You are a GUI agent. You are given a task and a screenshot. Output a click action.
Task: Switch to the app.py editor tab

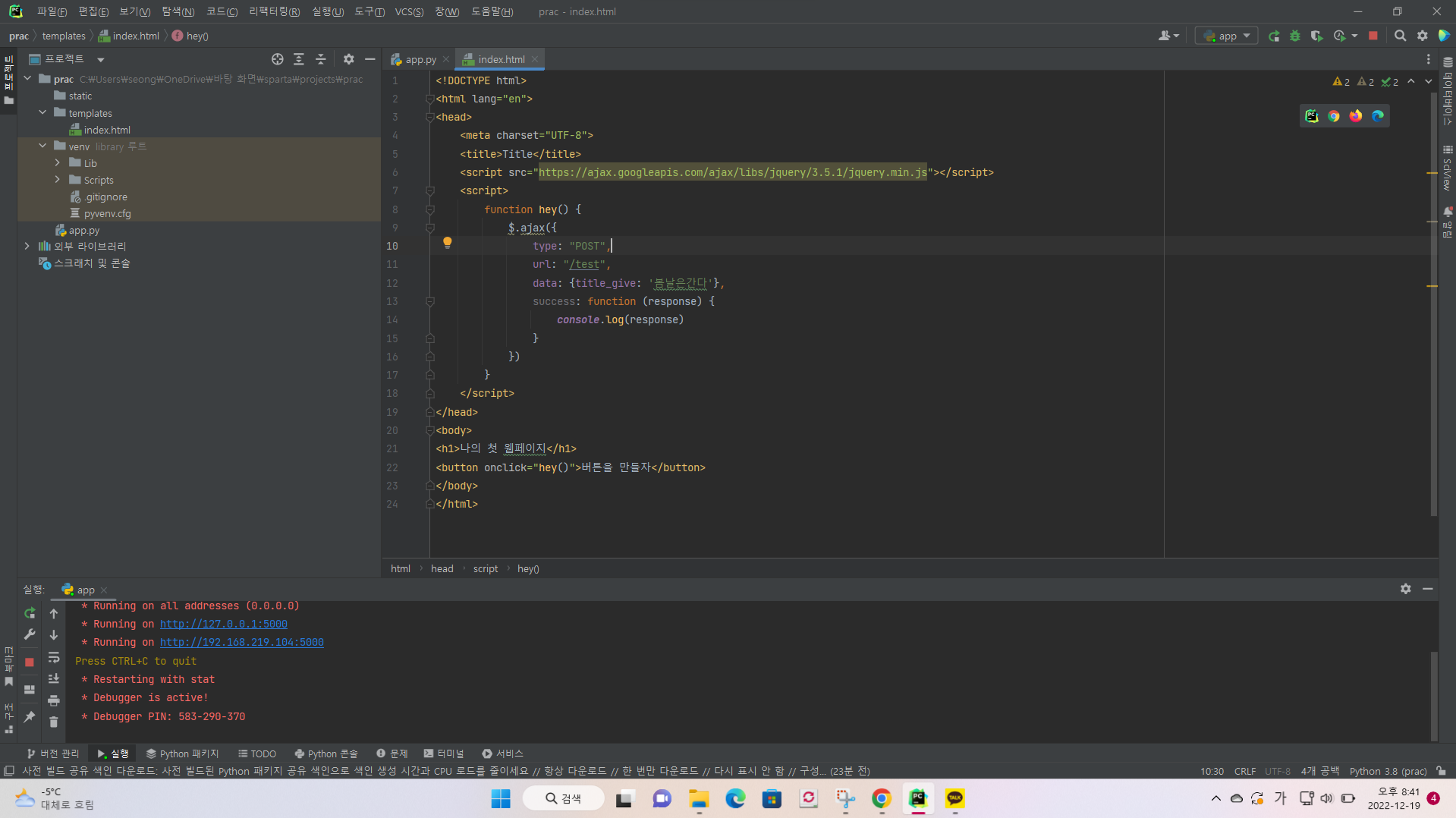coord(420,59)
